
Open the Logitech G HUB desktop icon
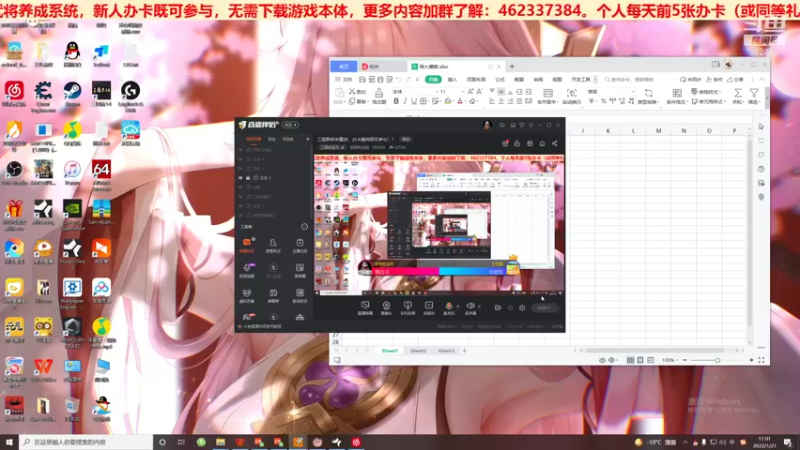(130, 94)
